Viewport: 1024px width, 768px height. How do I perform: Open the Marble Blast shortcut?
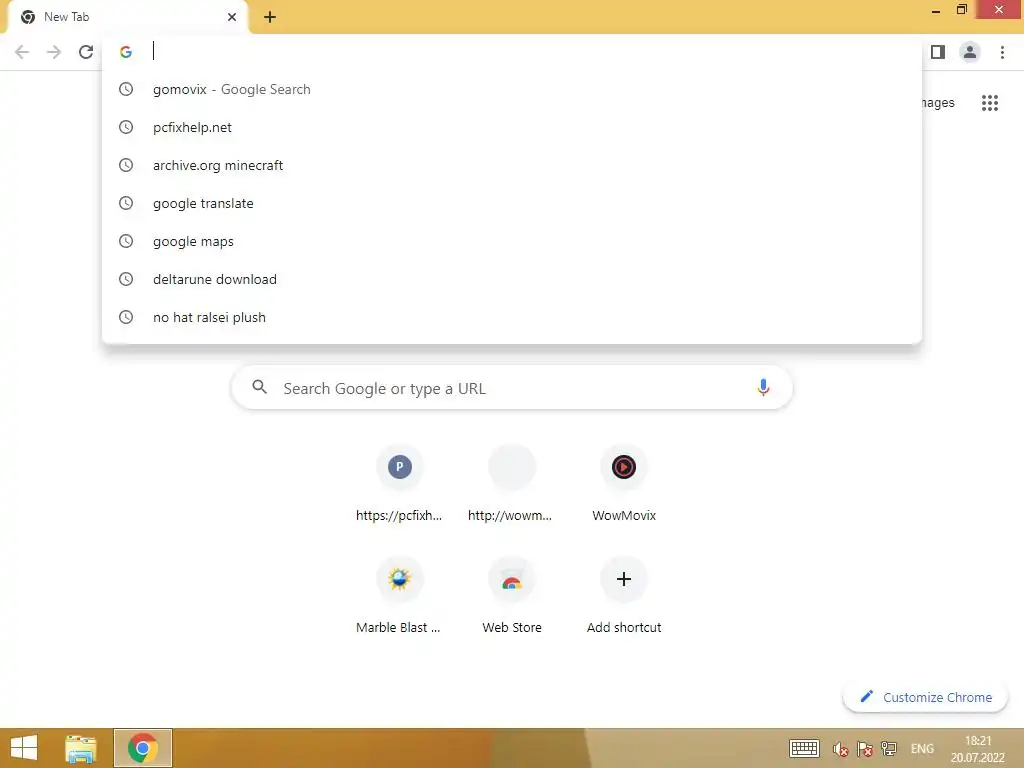pos(399,596)
